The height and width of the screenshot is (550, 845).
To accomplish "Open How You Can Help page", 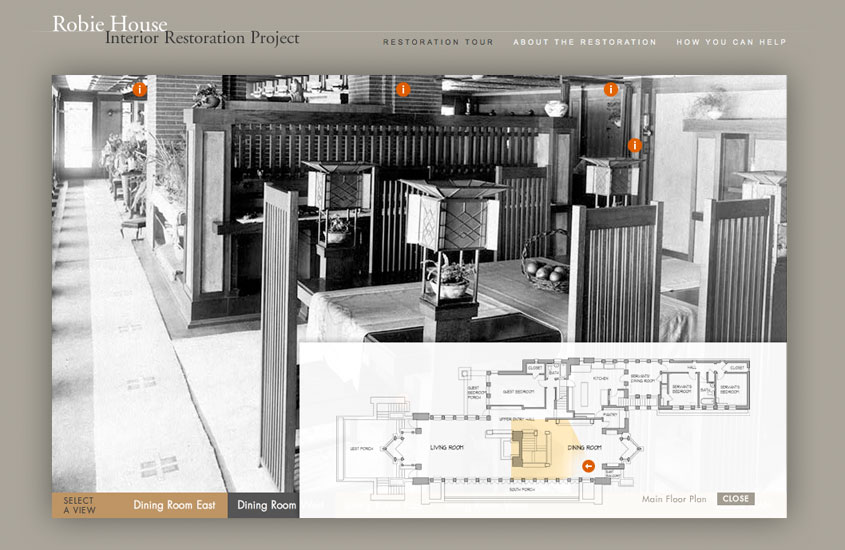I will tap(731, 42).
